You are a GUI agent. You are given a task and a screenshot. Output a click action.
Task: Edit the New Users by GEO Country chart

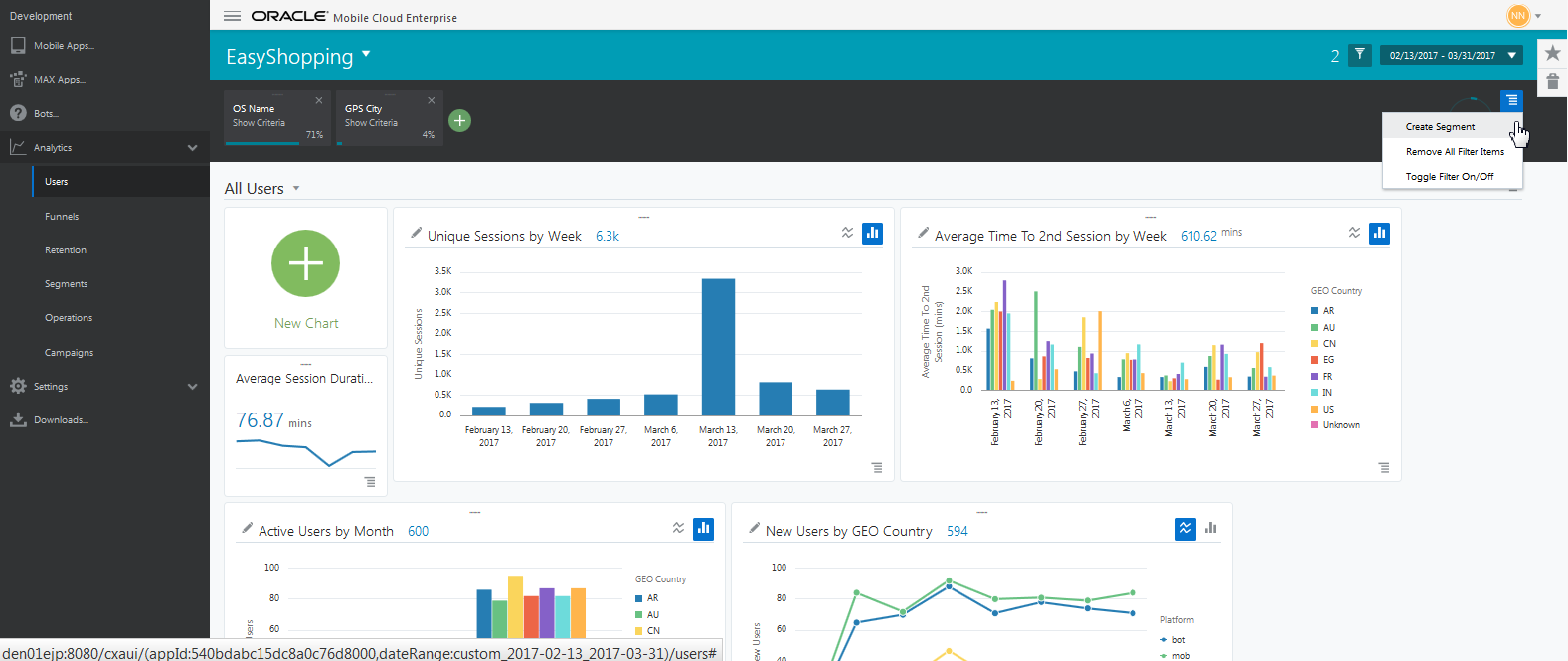pyautogui.click(x=754, y=528)
